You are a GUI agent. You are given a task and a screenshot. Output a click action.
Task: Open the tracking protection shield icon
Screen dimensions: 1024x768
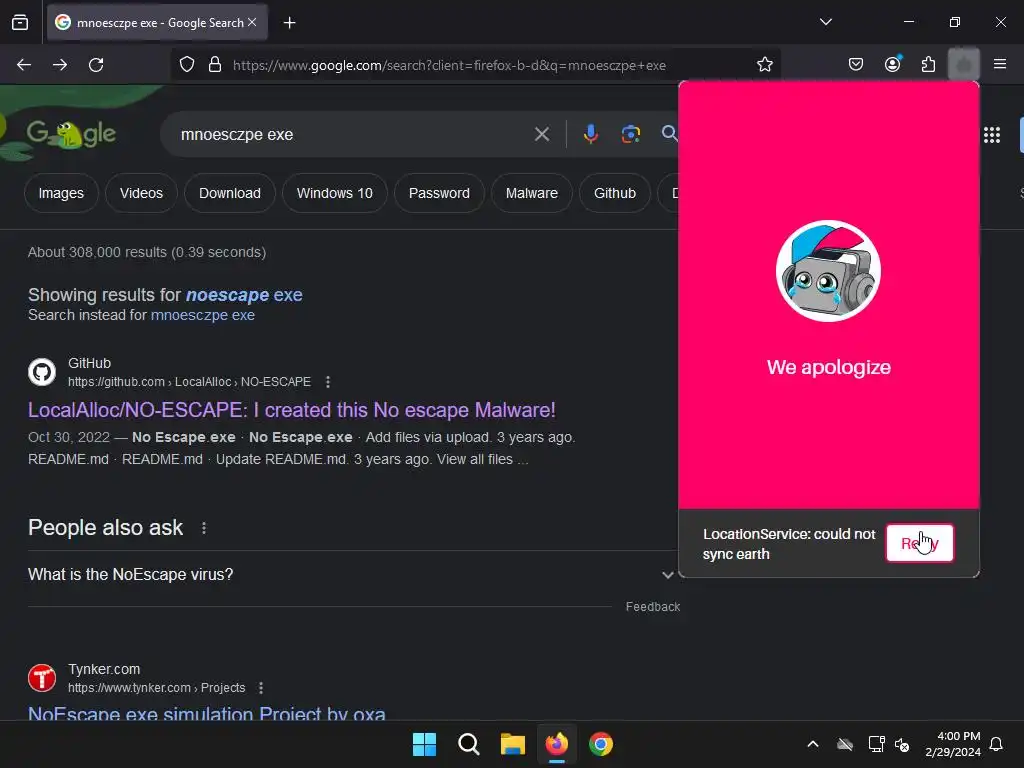187,65
